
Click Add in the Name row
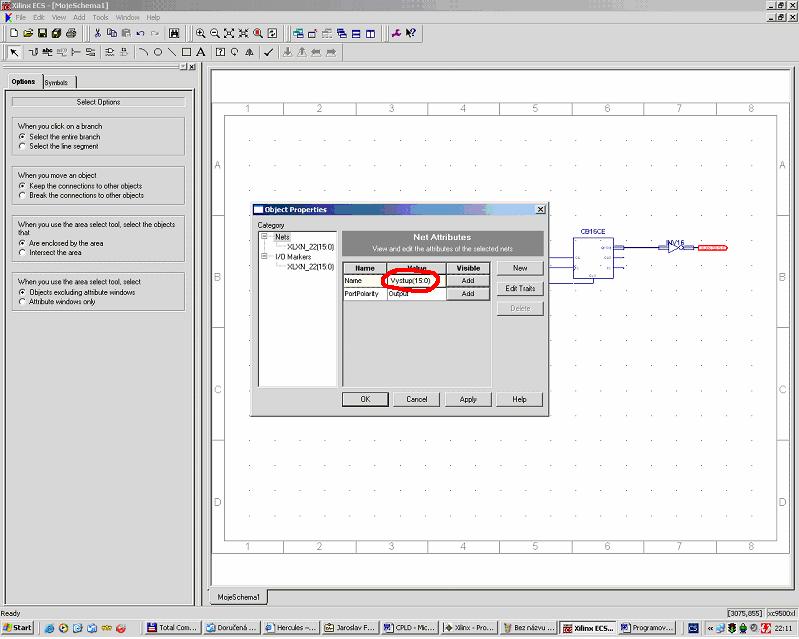click(468, 281)
